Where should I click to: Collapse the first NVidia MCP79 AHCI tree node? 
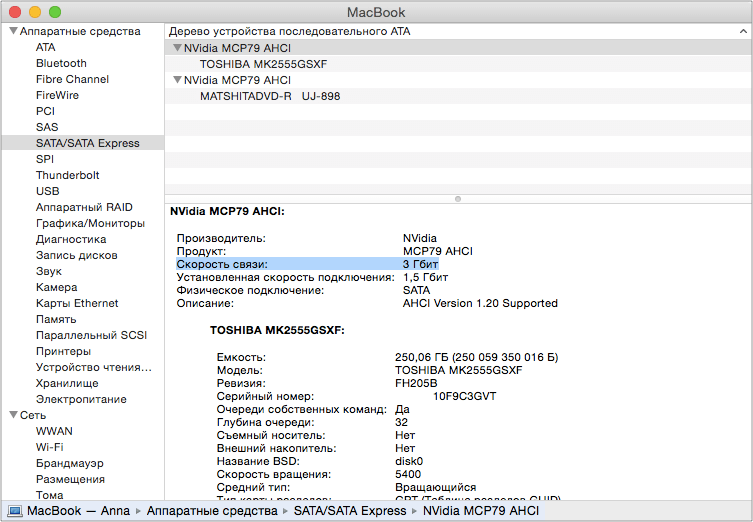click(x=177, y=48)
